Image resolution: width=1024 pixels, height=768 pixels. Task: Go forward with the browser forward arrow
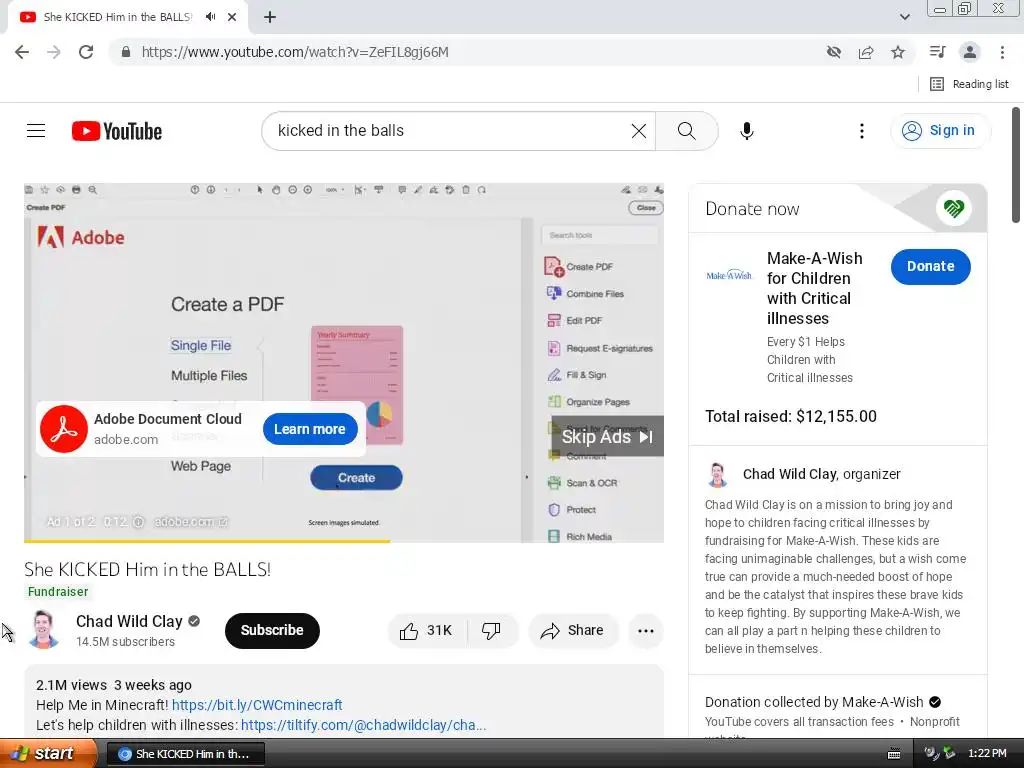54,52
